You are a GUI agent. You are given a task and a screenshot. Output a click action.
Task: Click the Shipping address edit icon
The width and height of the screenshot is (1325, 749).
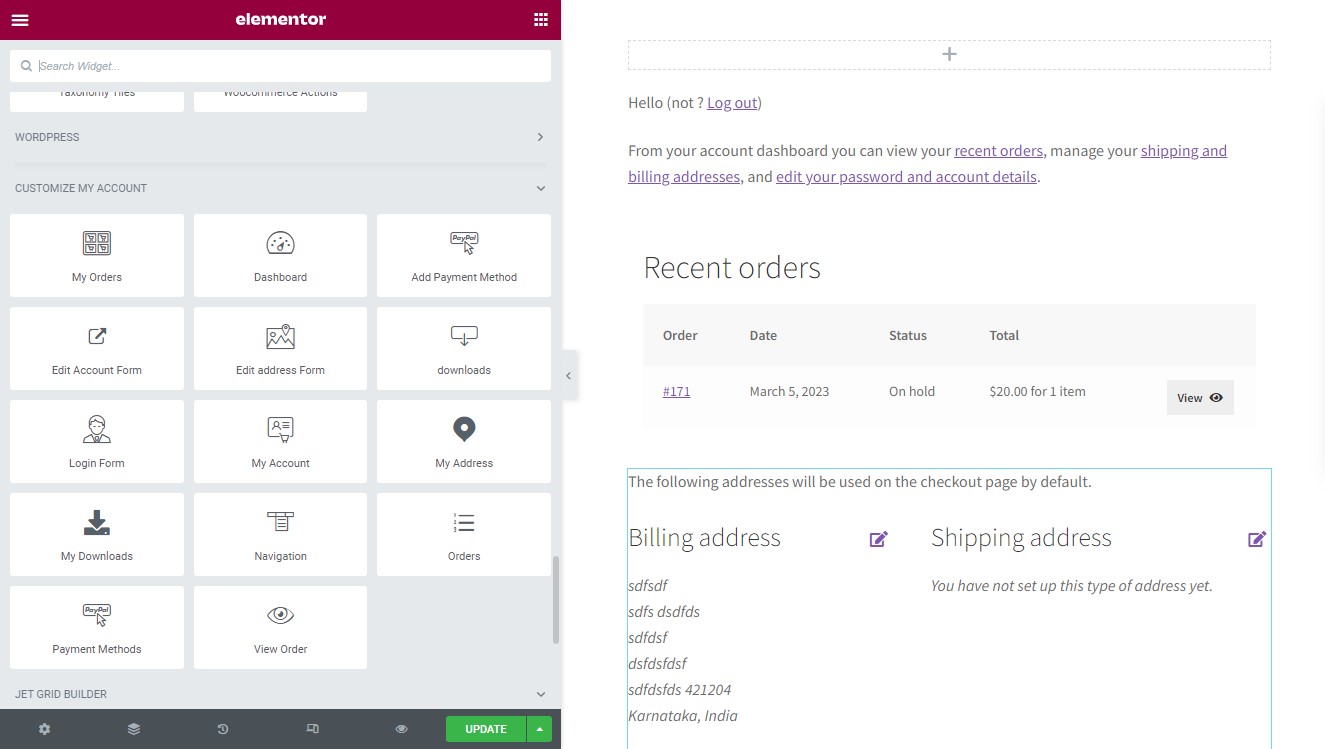[x=1257, y=539]
